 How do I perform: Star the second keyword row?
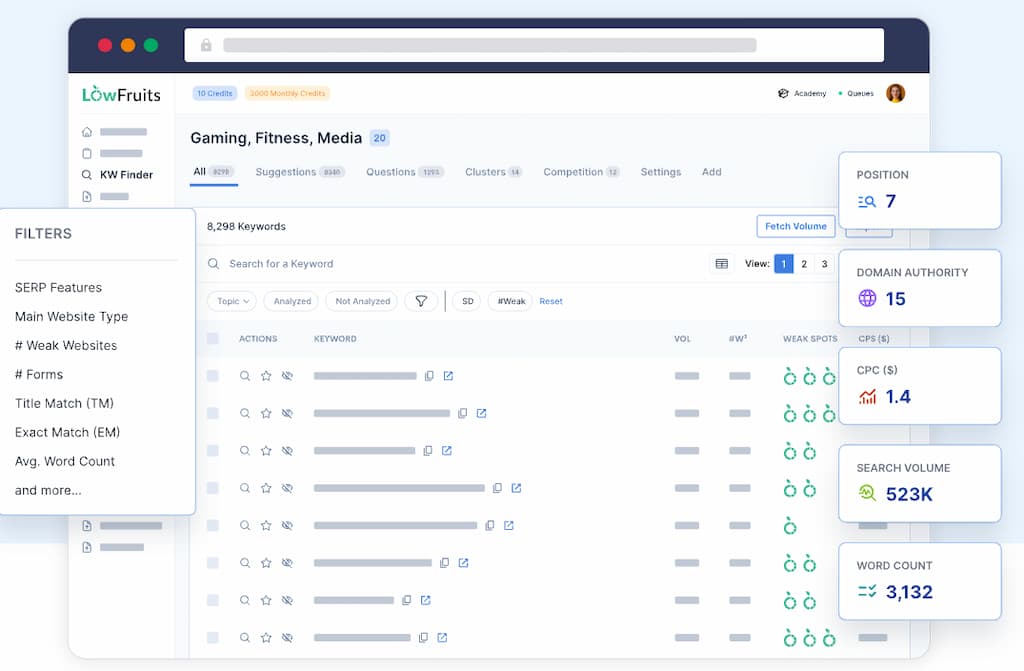point(266,413)
